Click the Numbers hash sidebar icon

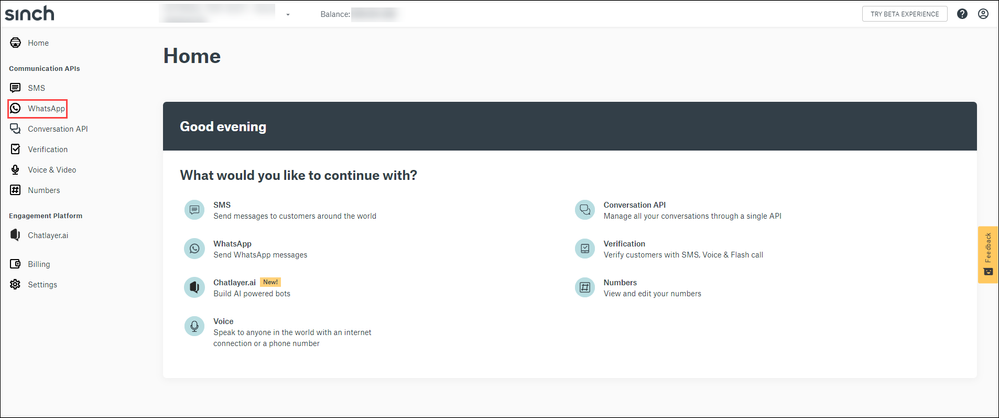[15, 190]
